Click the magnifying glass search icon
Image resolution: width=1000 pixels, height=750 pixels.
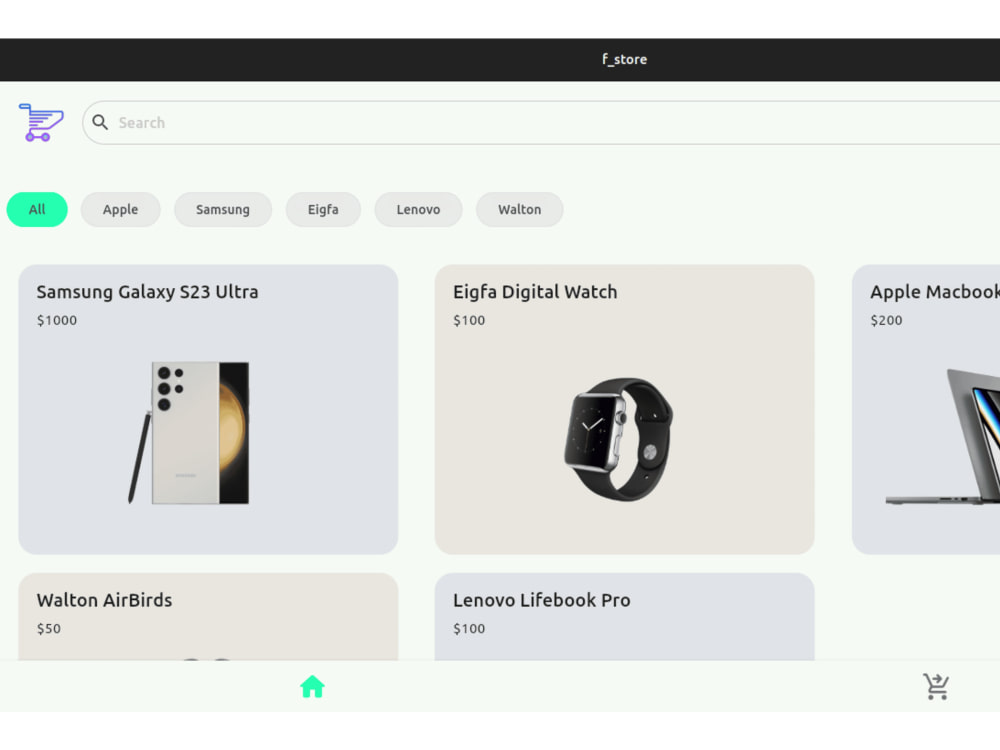tap(100, 122)
